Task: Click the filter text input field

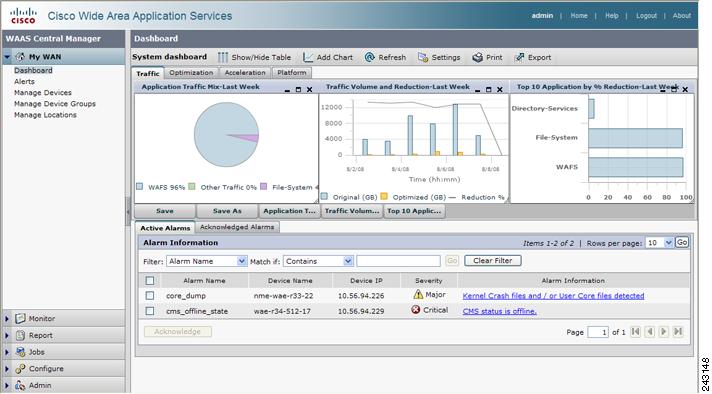Action: pyautogui.click(x=398, y=261)
